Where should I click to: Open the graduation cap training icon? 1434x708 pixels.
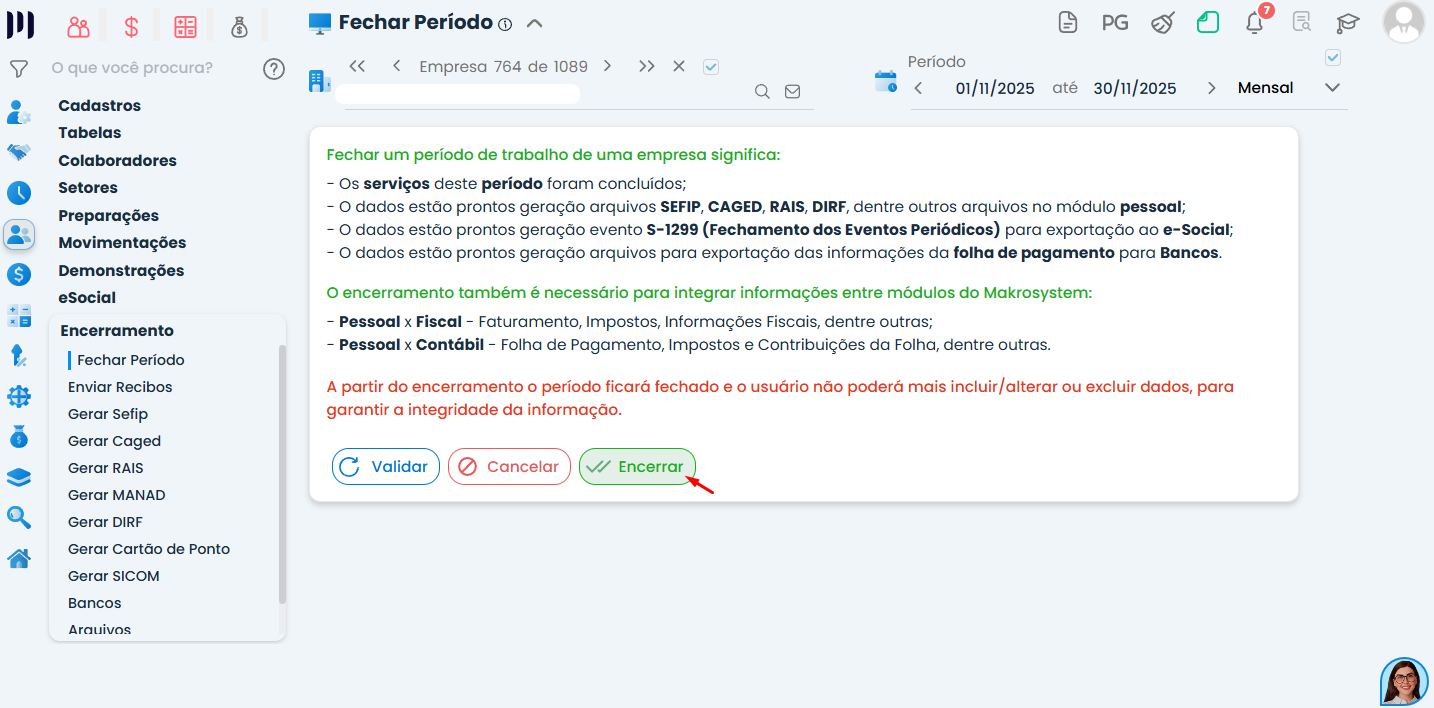pos(1348,22)
